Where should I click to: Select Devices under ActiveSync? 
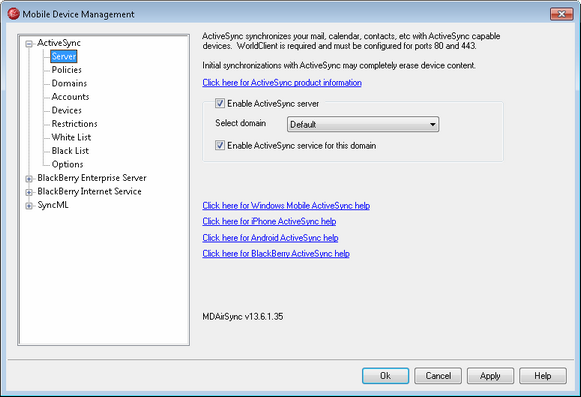tap(66, 110)
